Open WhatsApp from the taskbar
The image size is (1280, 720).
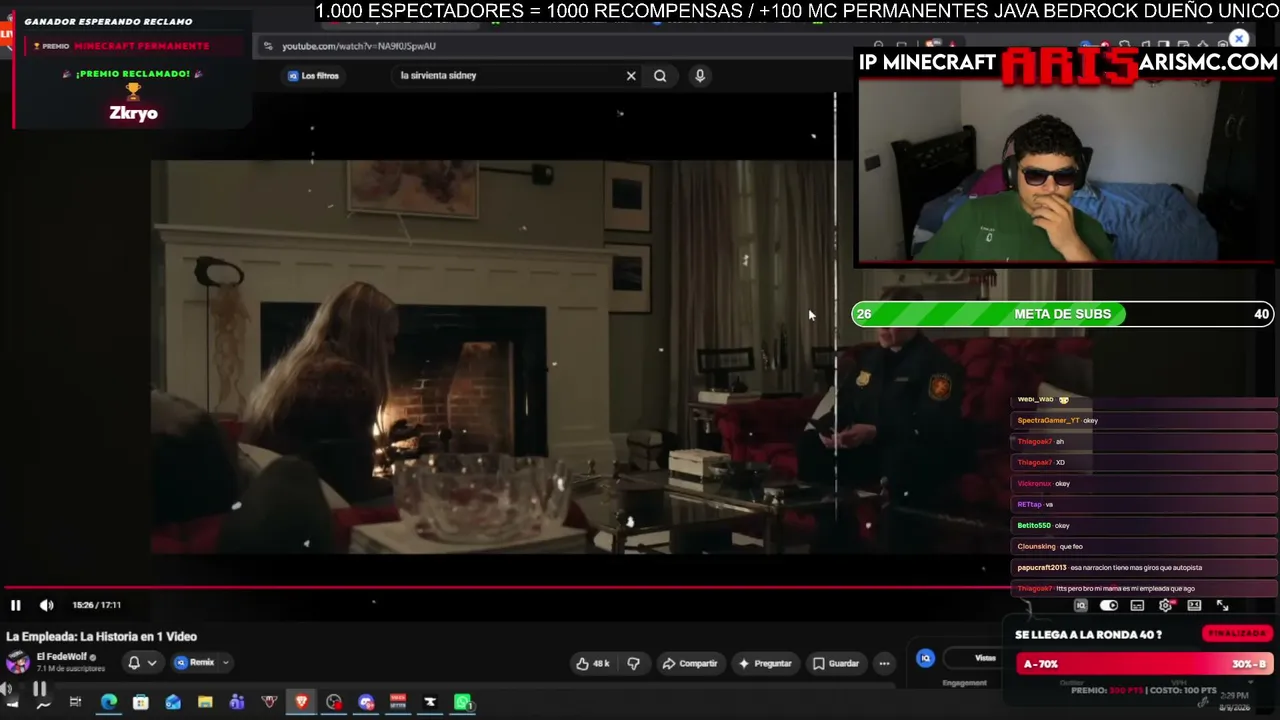[463, 702]
